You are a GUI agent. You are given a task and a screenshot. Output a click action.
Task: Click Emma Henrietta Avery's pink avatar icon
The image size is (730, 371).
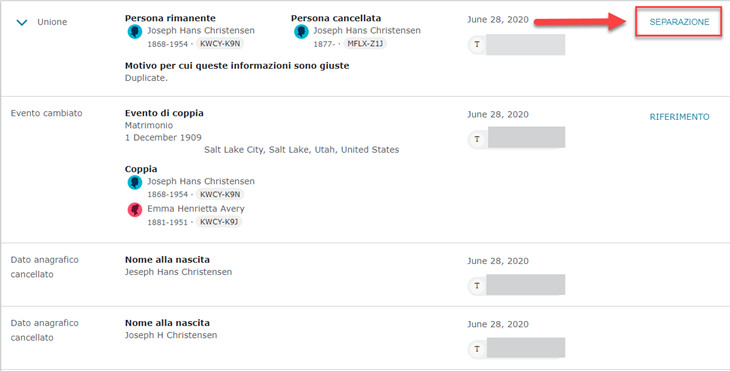(135, 210)
